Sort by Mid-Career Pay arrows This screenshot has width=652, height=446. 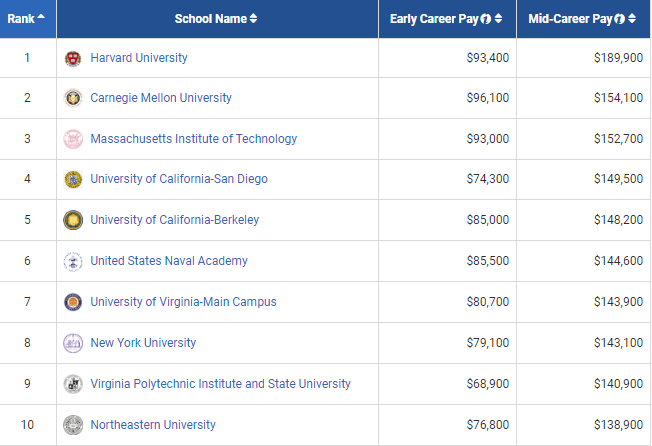coord(633,19)
